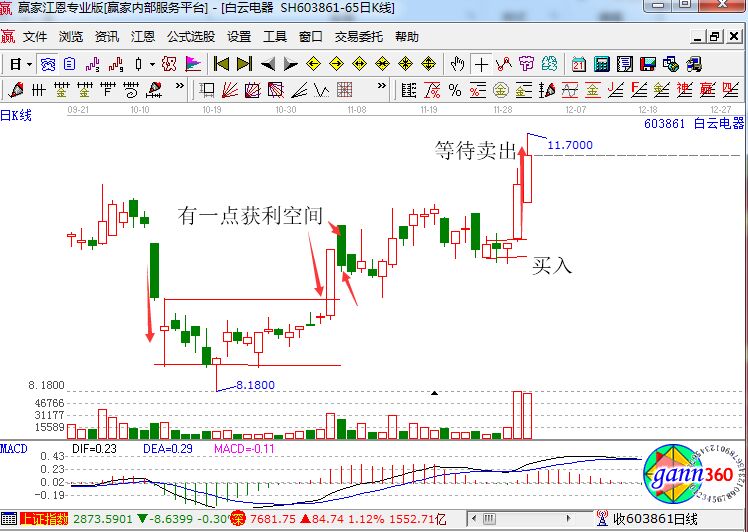Click the 上证指数 label in the status bar

click(x=45, y=519)
